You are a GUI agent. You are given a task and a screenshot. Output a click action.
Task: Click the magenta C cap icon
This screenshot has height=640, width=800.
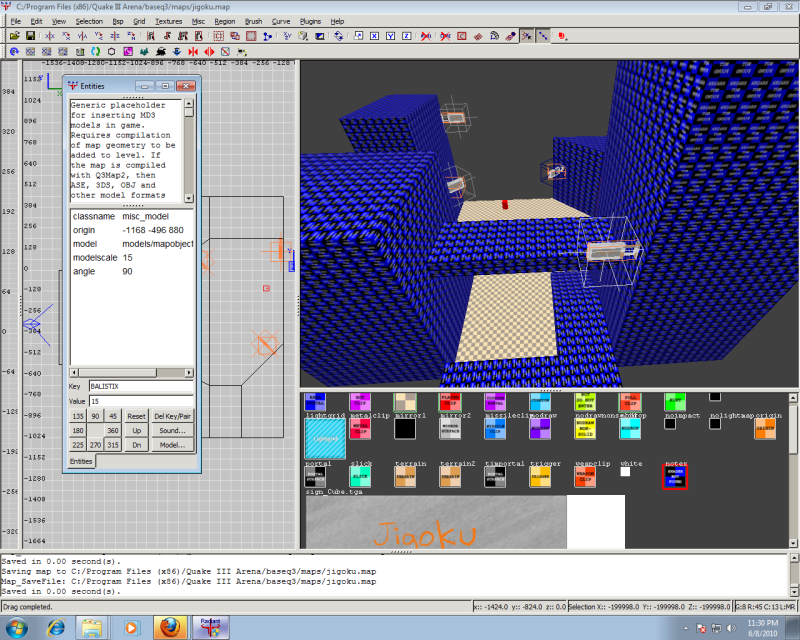[128, 52]
